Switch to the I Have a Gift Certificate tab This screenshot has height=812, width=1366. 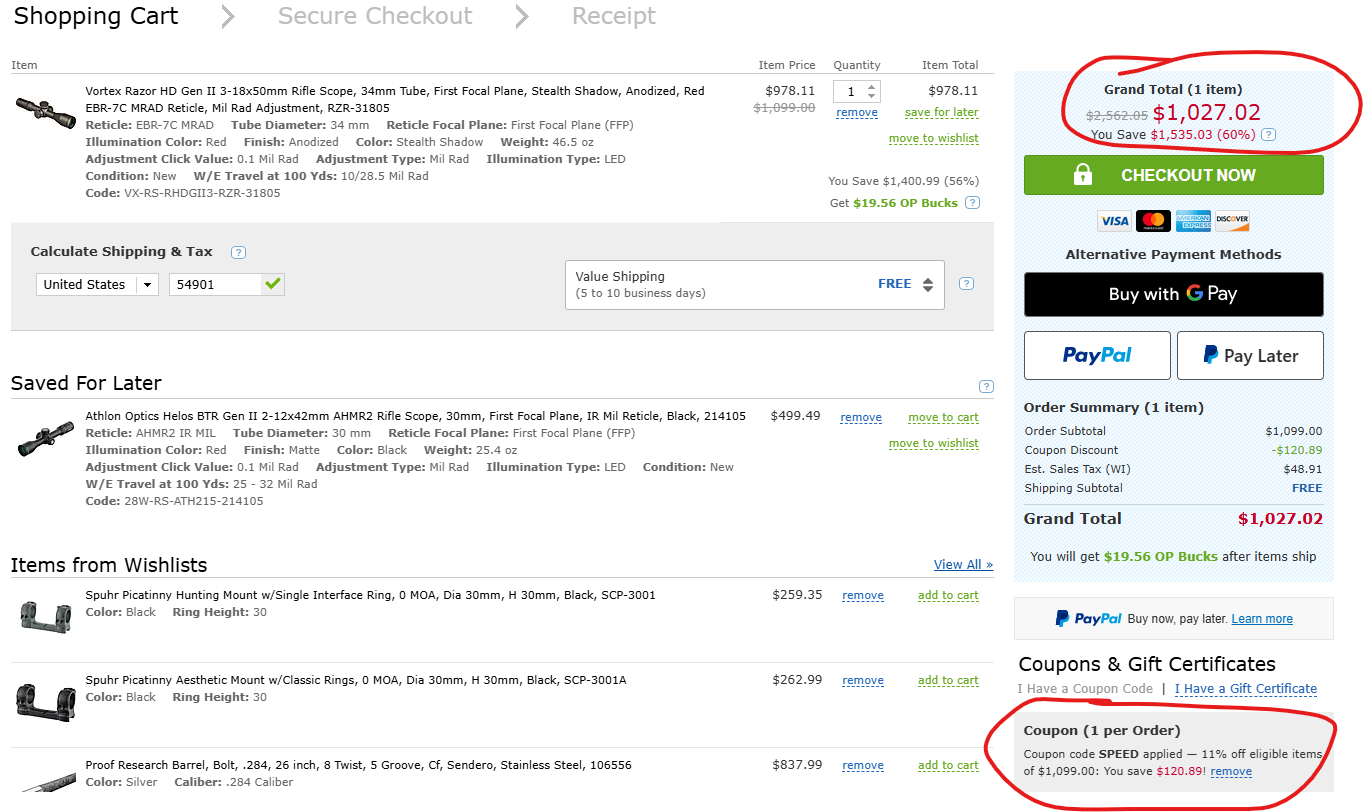(1246, 689)
